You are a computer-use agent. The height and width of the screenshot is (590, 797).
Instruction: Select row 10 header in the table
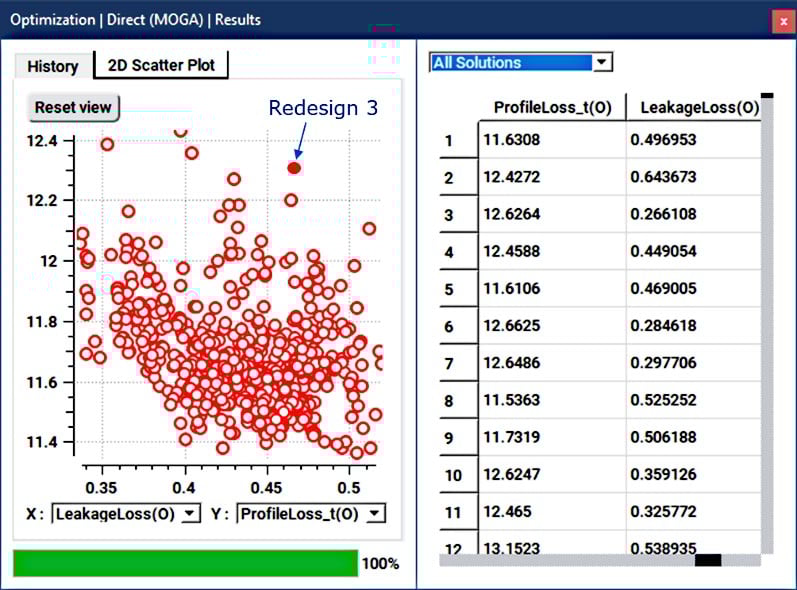tap(452, 475)
